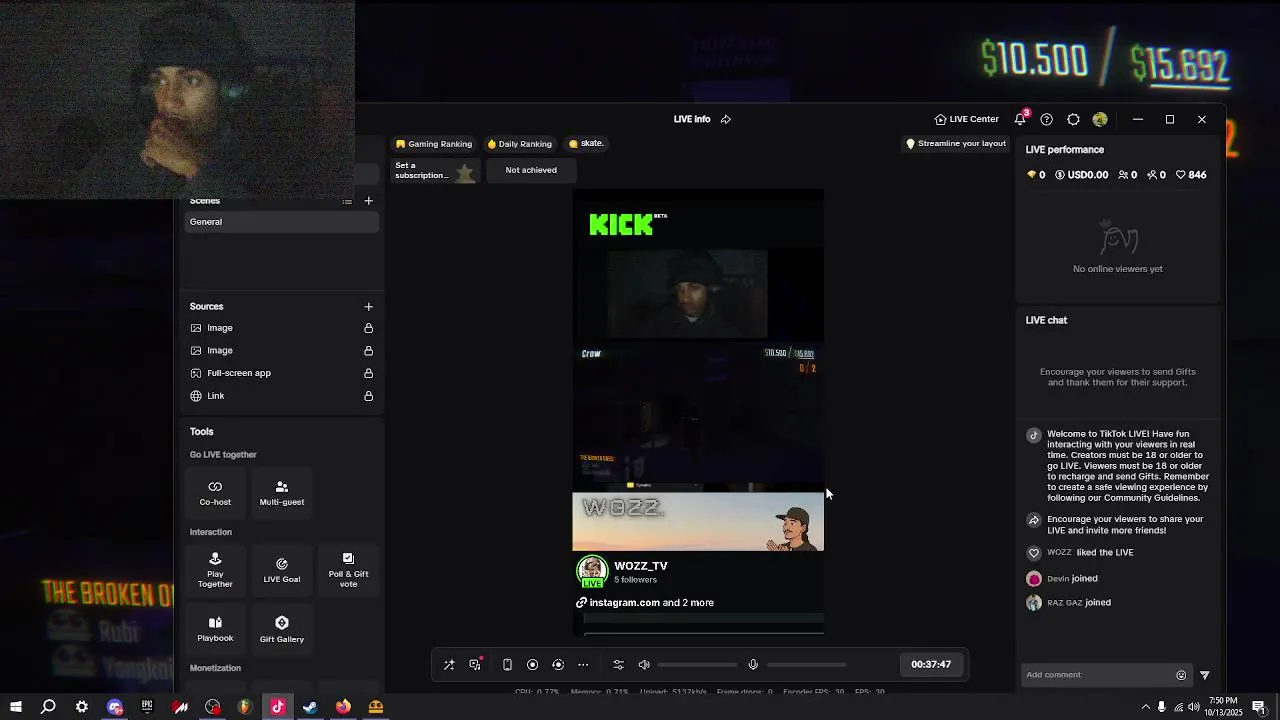Open Epic Games from taskbar
Screen dimensions: 1280x720
click(x=147, y=707)
